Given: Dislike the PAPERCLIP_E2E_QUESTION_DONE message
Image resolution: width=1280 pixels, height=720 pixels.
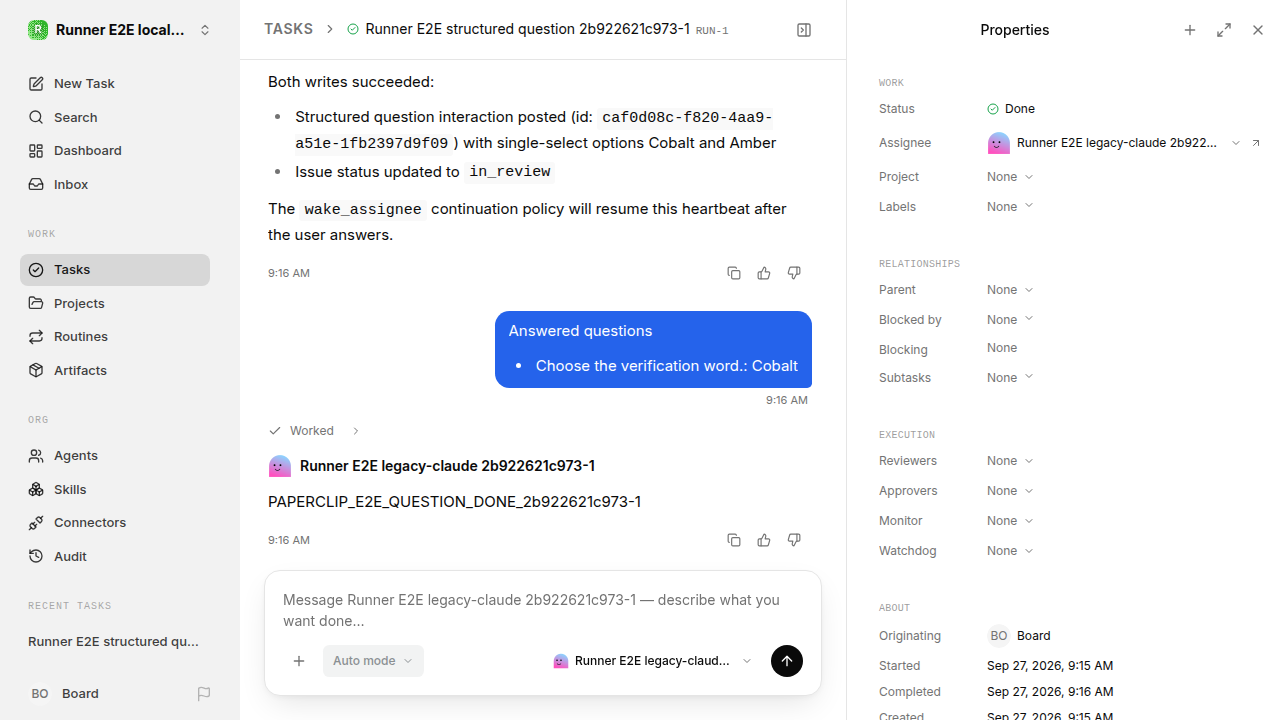Looking at the screenshot, I should pyautogui.click(x=794, y=540).
